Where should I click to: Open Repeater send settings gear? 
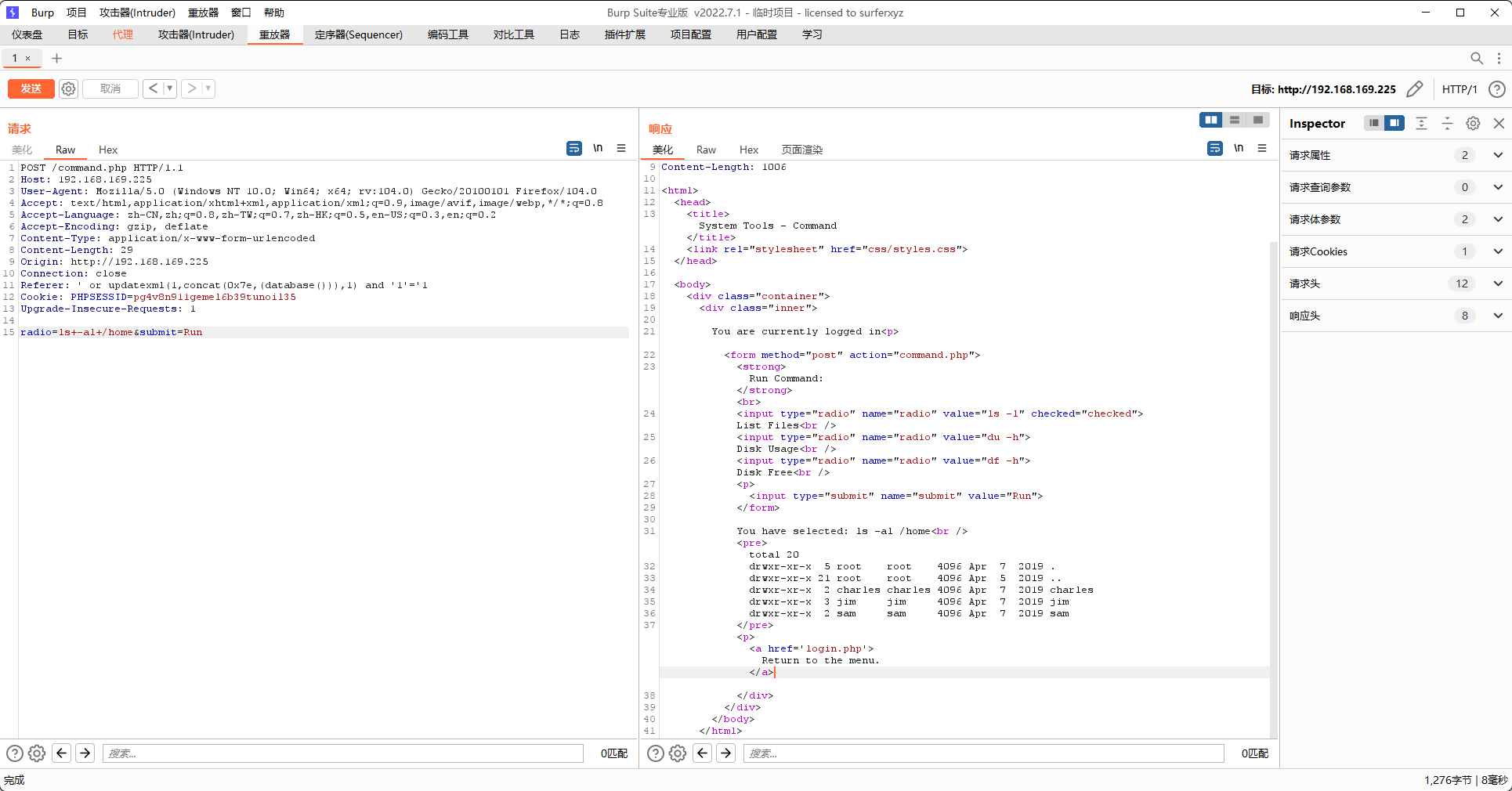point(69,88)
